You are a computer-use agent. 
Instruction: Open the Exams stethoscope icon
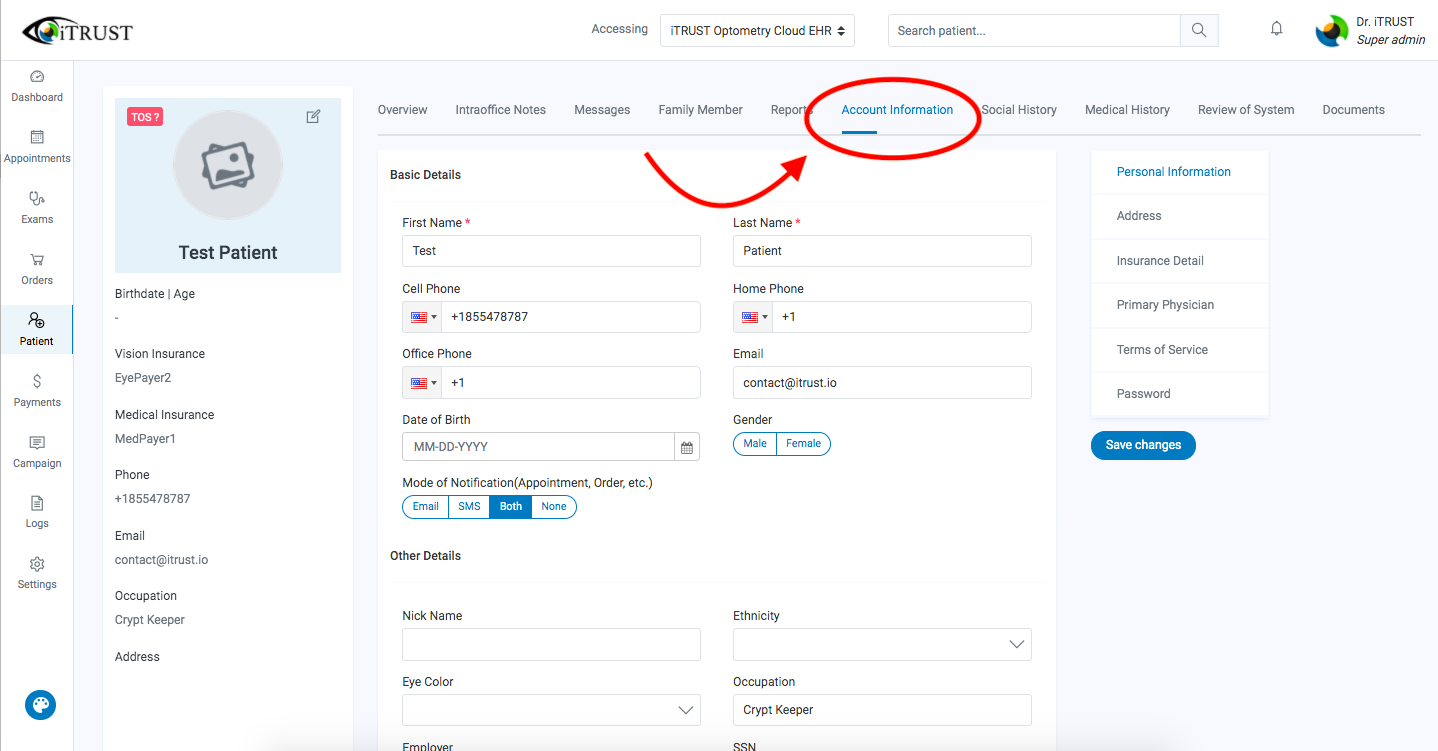pyautogui.click(x=37, y=198)
